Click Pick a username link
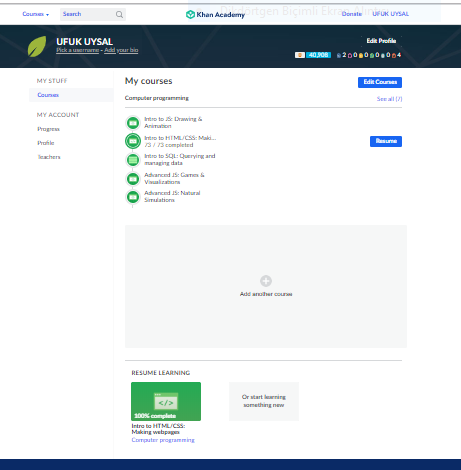Image resolution: width=461 pixels, height=470 pixels. tap(78, 50)
